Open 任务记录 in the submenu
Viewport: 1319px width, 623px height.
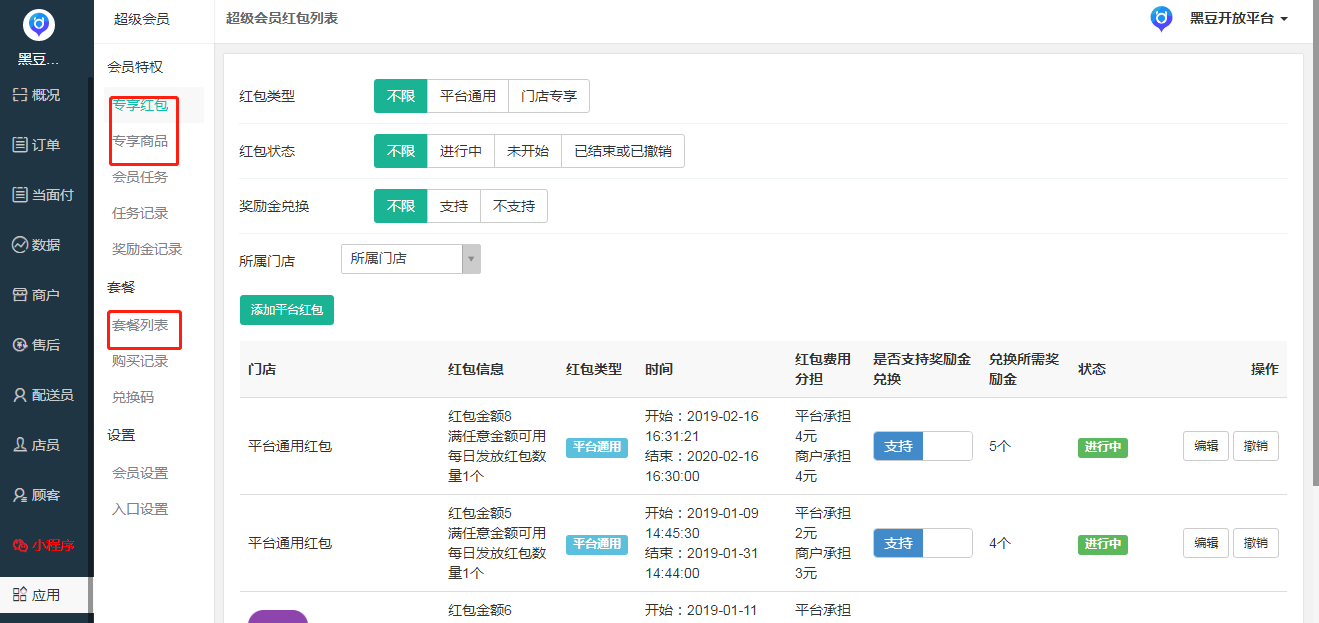click(x=140, y=213)
